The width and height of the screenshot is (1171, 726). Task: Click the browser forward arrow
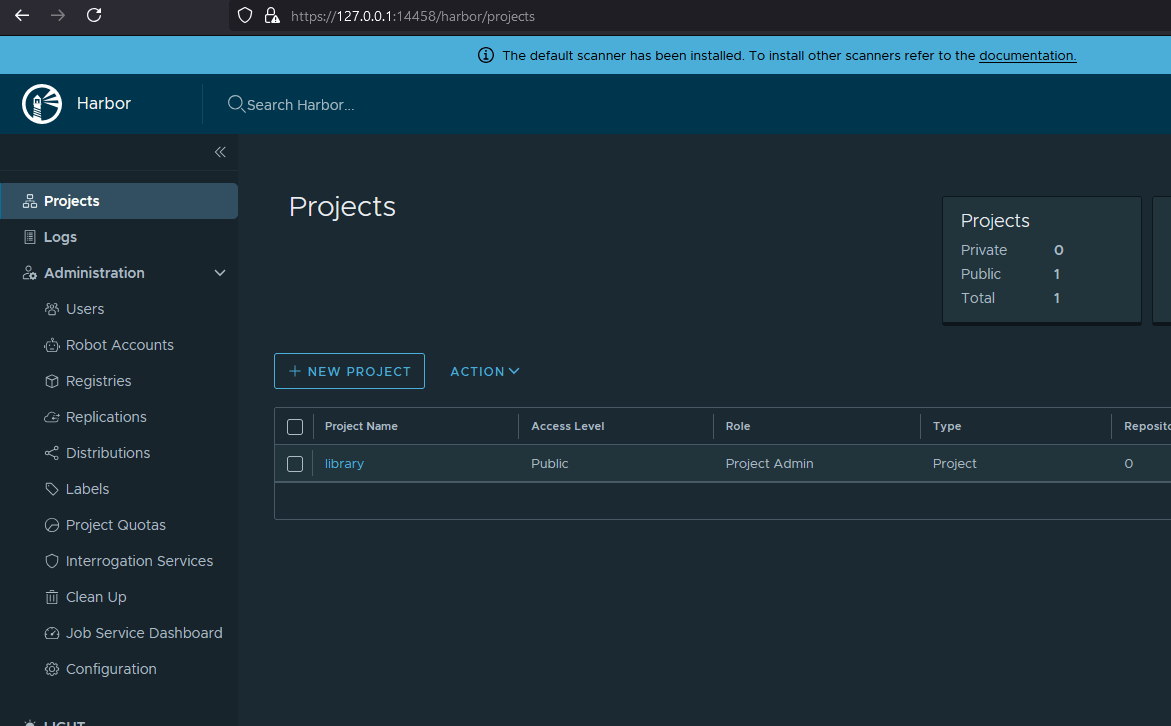(x=58, y=16)
